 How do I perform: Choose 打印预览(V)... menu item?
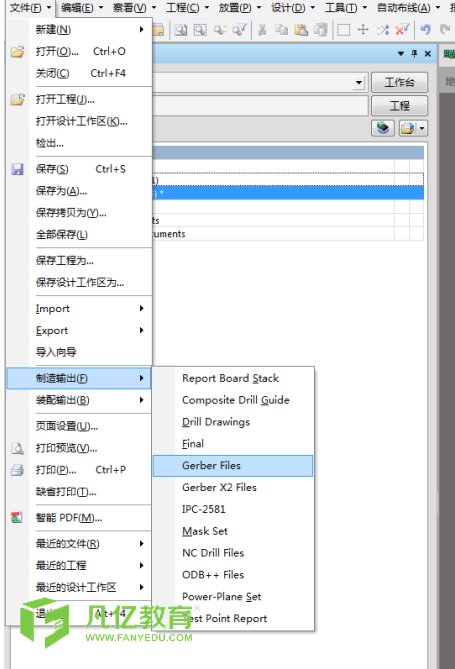tap(79, 448)
